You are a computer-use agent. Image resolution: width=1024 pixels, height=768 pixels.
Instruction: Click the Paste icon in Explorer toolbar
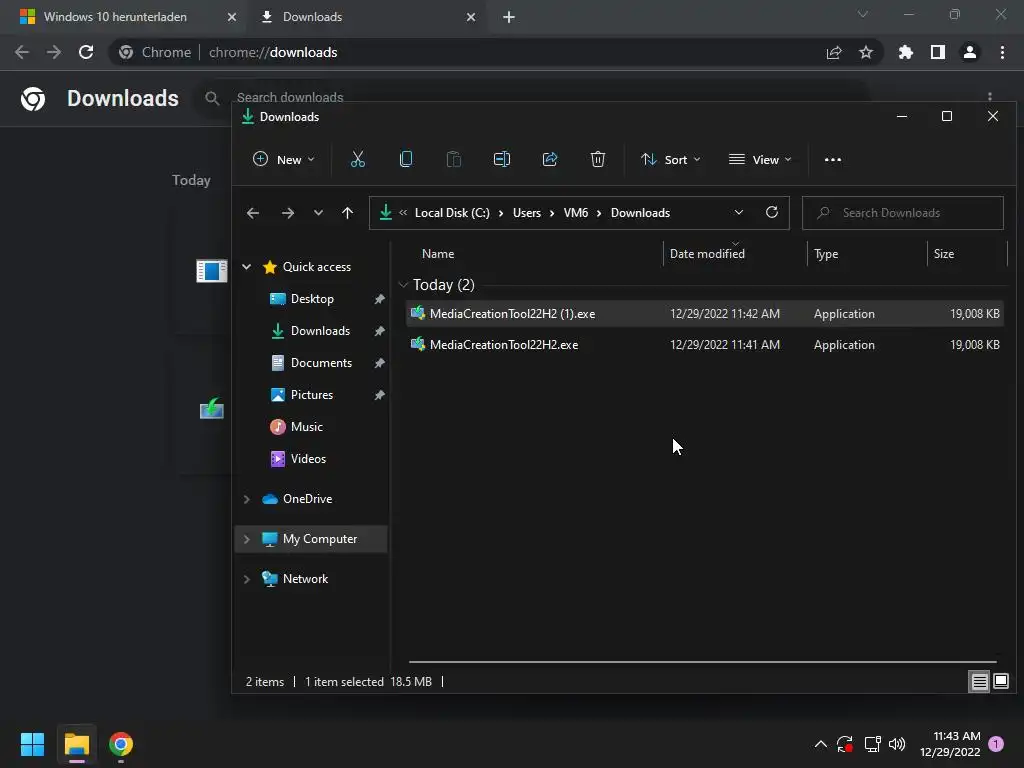tap(453, 159)
